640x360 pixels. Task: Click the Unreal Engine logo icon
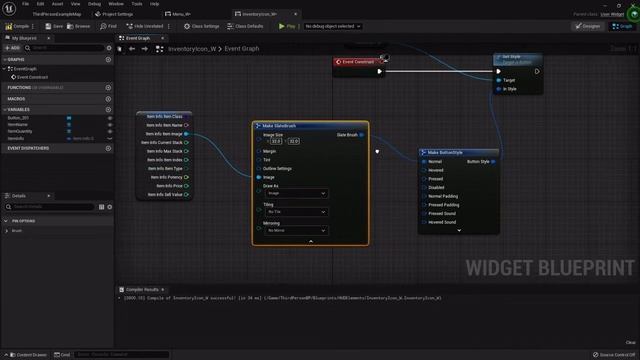[x=9, y=8]
